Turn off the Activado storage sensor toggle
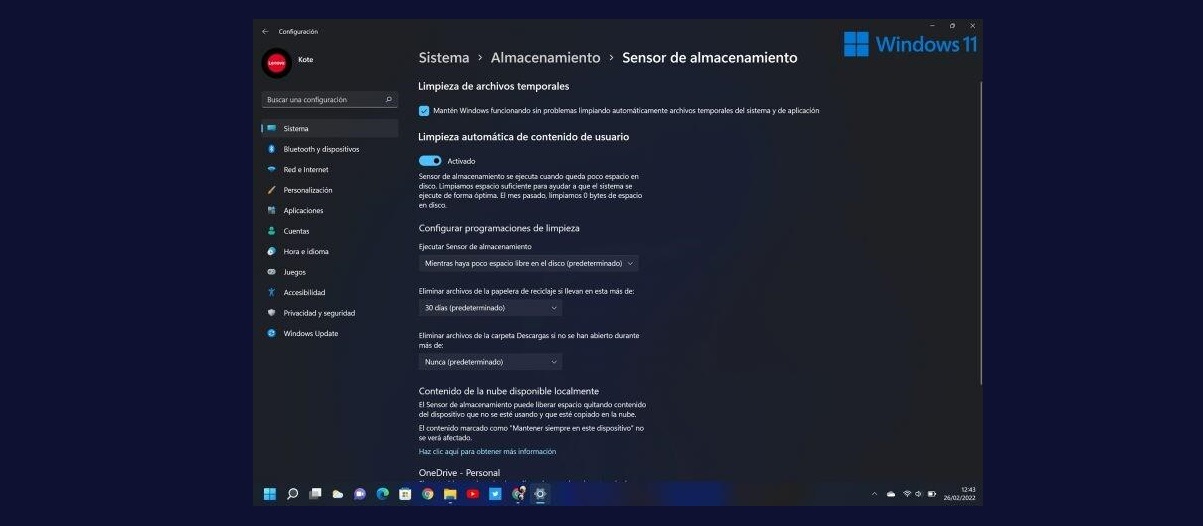Image resolution: width=1203 pixels, height=526 pixels. coord(430,161)
